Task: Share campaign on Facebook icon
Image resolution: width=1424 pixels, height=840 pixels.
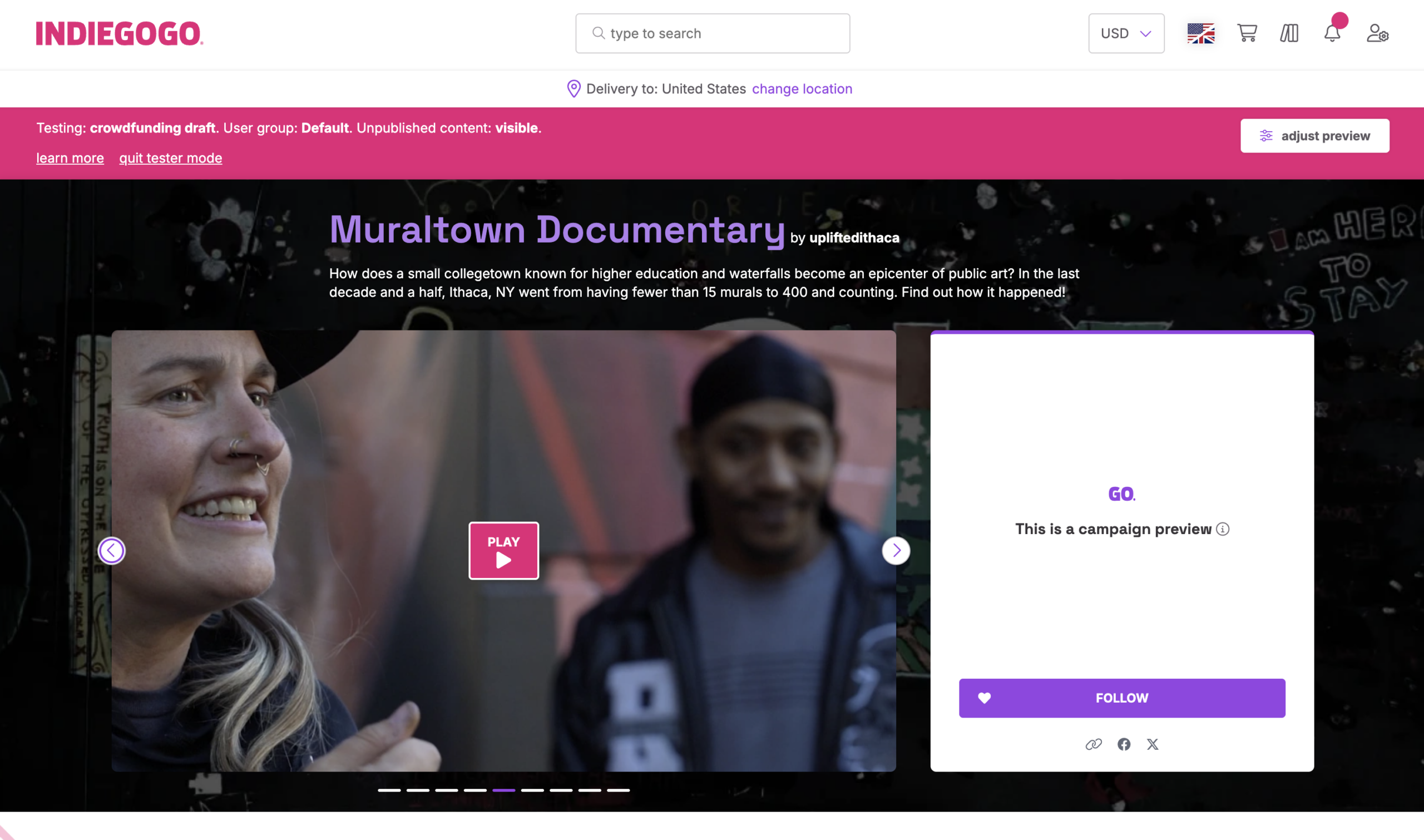Action: coord(1124,744)
